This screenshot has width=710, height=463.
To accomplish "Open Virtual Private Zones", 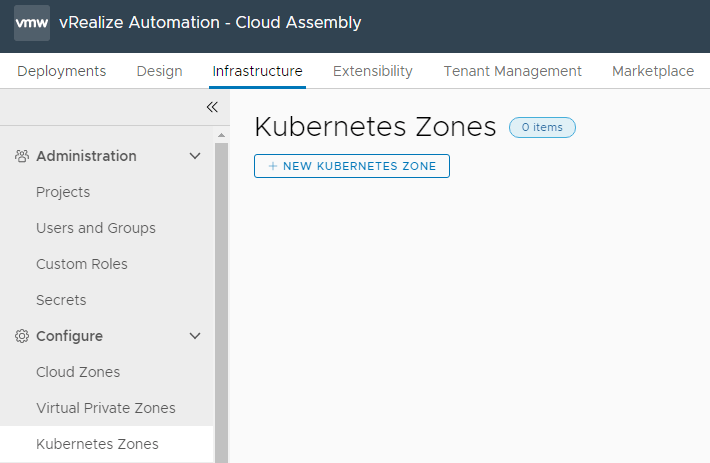I will [x=106, y=408].
